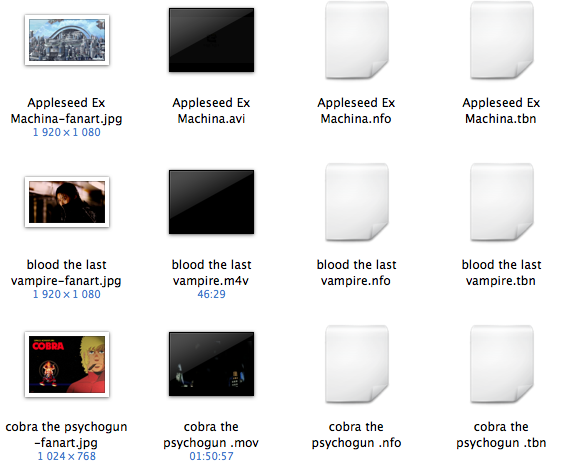Click the blood the last vampire.nfo icon

[356, 202]
